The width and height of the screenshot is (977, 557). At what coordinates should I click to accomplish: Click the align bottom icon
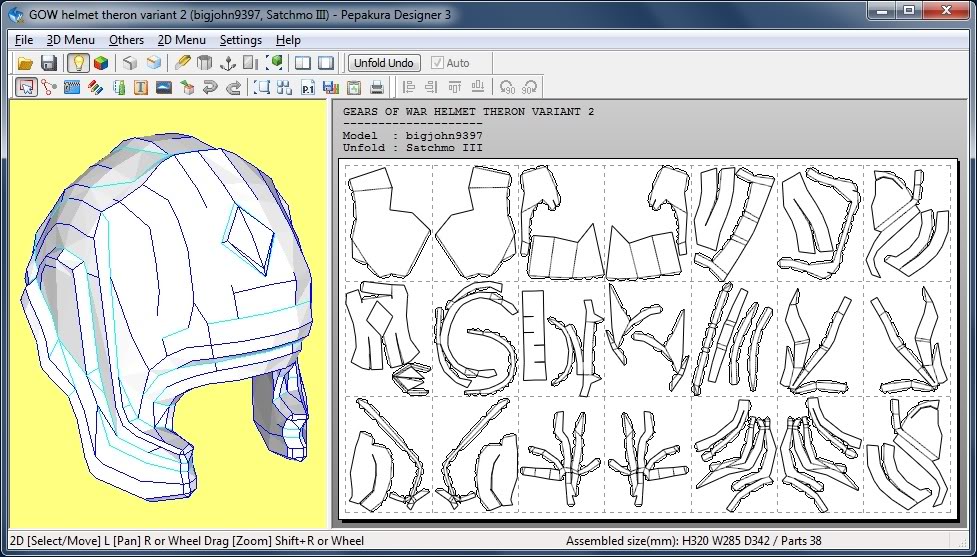pos(477,87)
